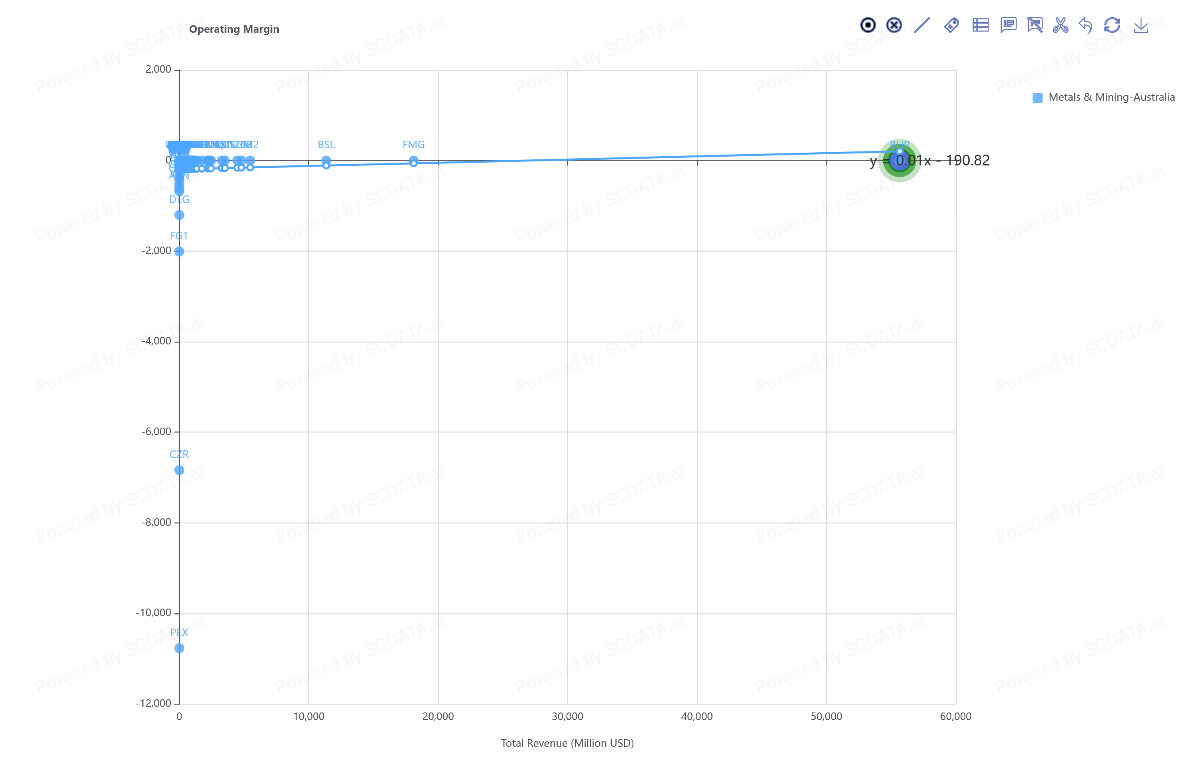Click the deselect circle-X toolbar icon
1195x764 pixels.
(895, 25)
